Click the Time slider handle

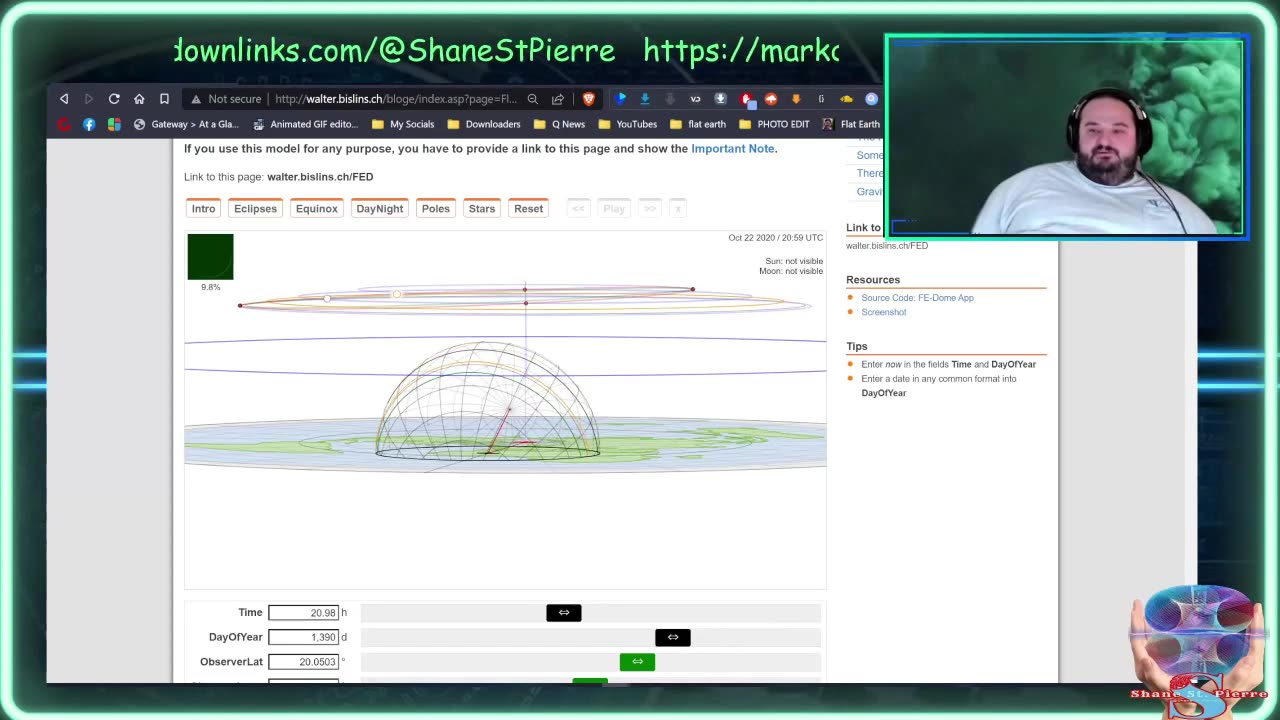[x=564, y=613]
